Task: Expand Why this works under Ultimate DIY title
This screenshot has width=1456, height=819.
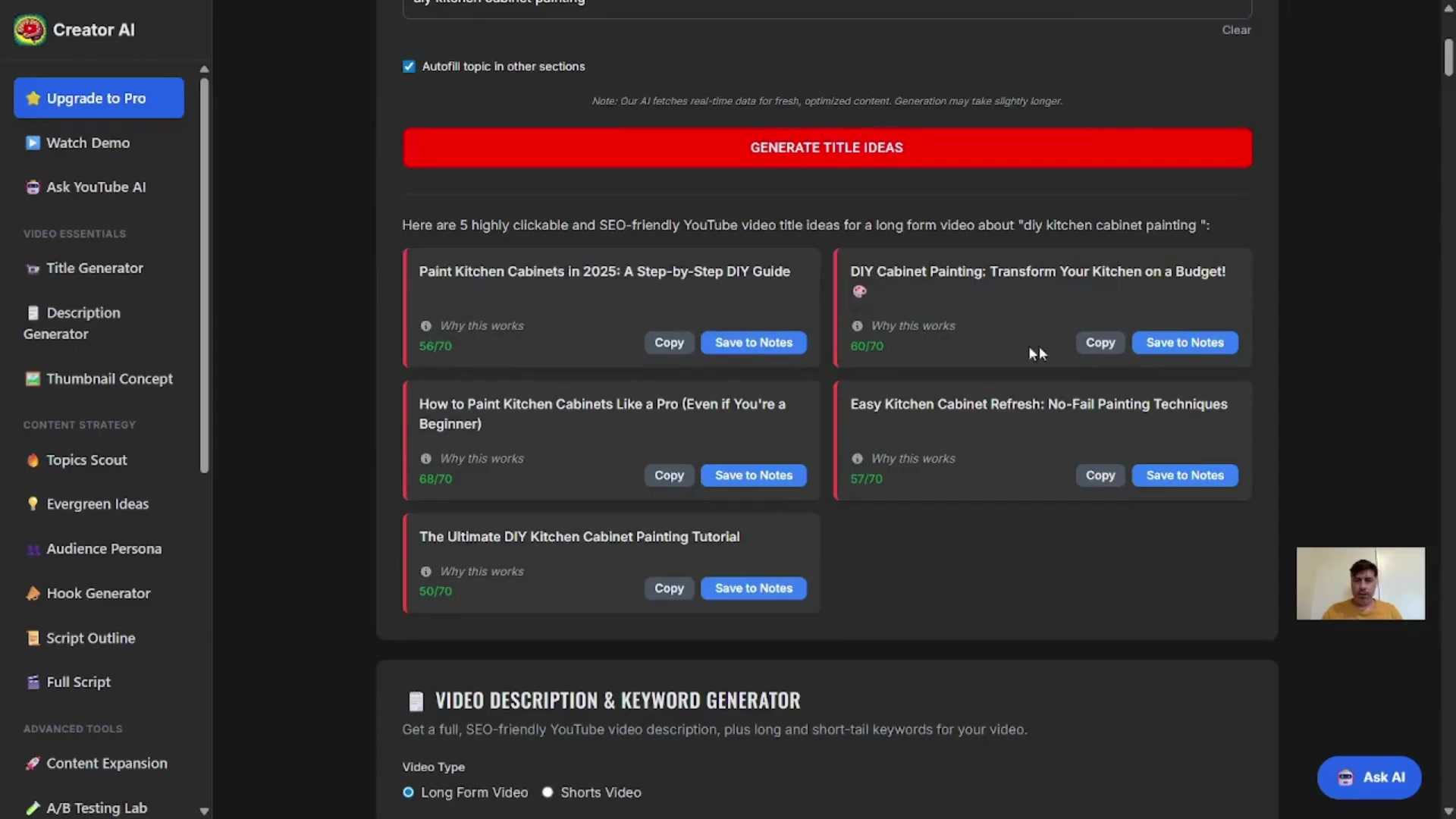Action: pos(482,572)
